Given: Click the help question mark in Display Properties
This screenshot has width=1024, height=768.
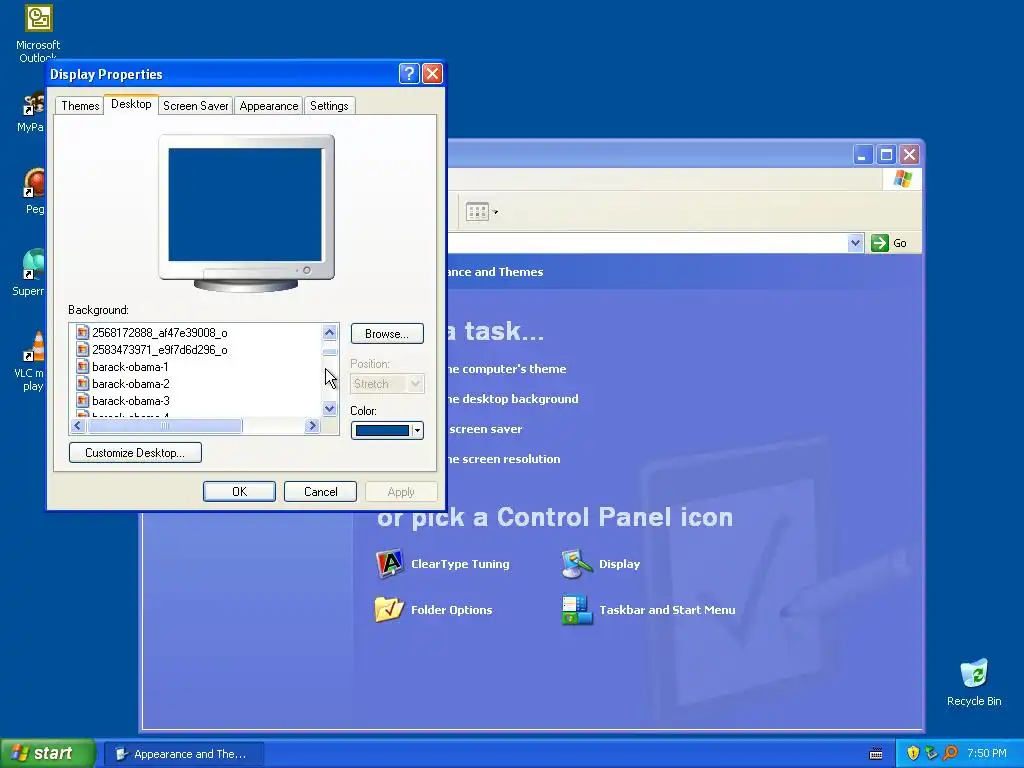Looking at the screenshot, I should 409,74.
